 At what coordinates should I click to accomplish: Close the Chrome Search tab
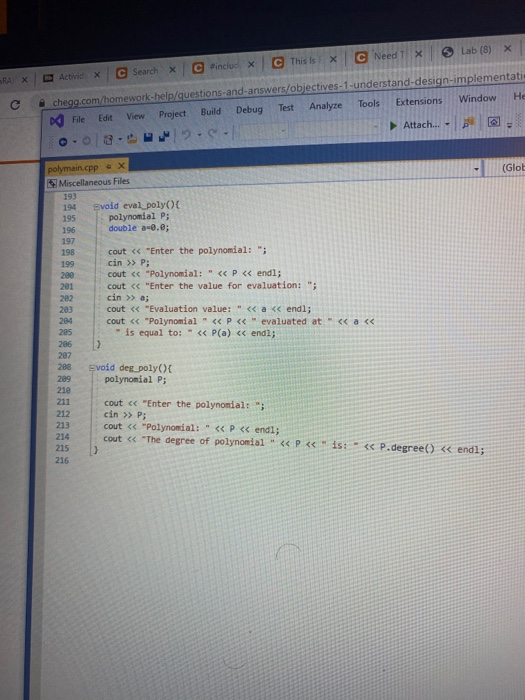coord(172,70)
